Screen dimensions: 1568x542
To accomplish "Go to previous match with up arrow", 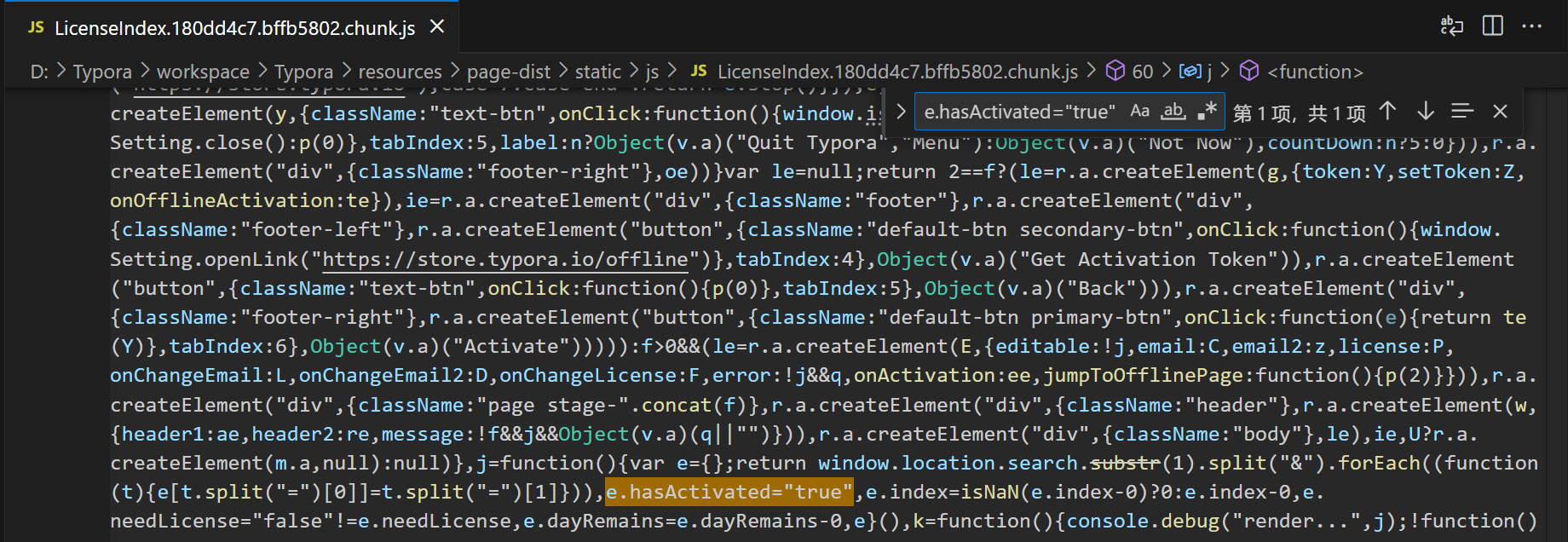I will coord(1387,111).
